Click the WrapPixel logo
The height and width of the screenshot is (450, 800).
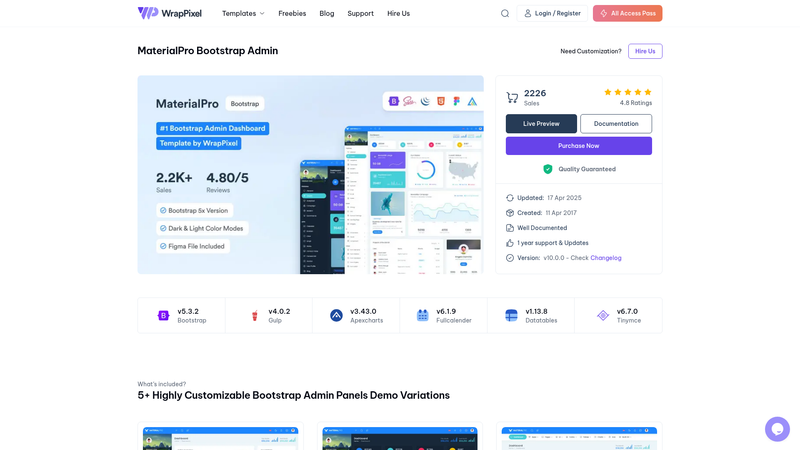coord(169,13)
